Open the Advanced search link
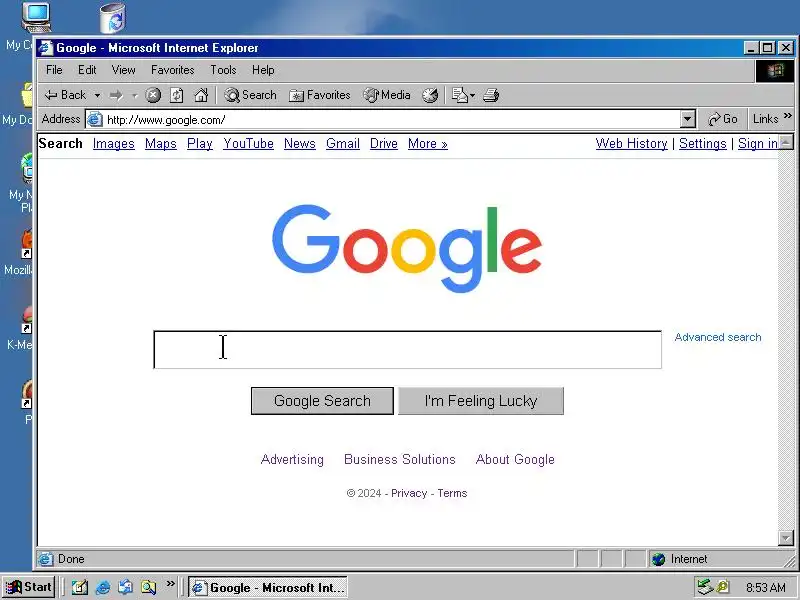 click(718, 337)
